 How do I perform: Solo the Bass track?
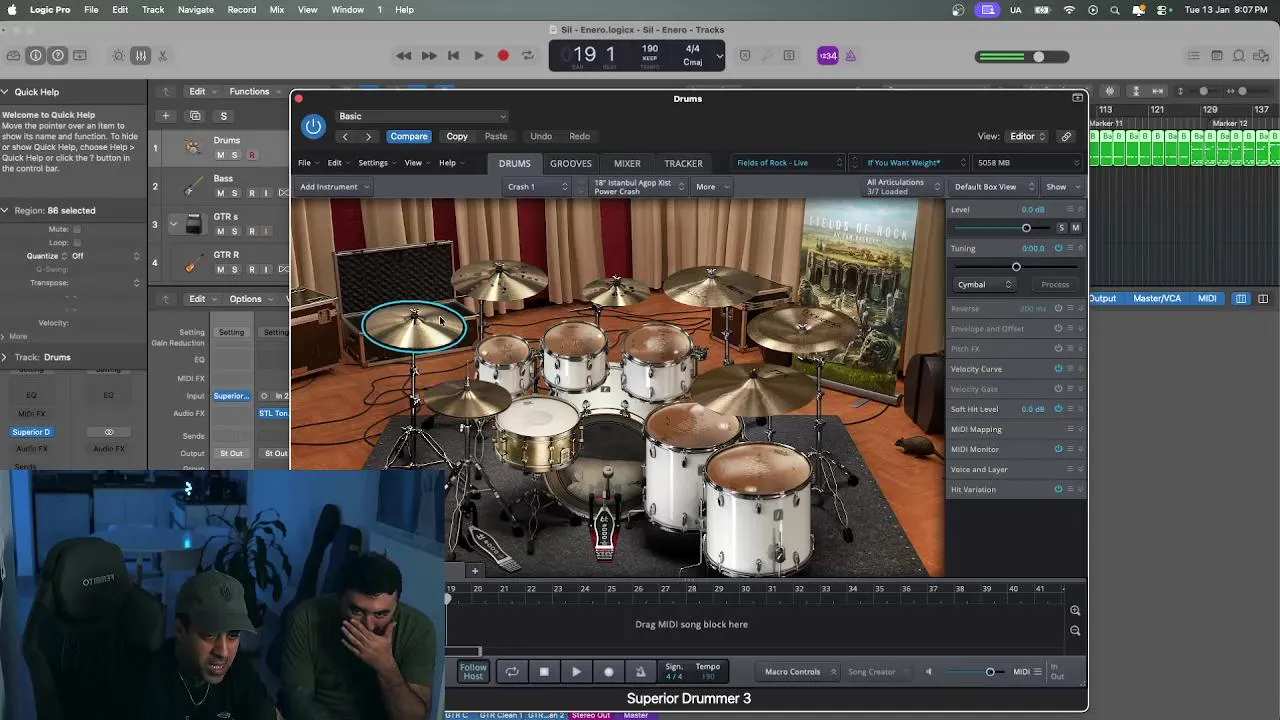point(235,193)
